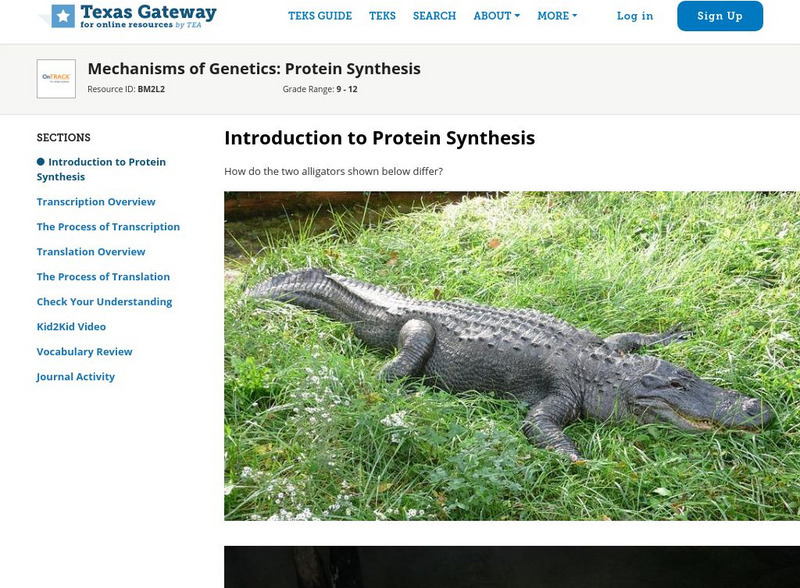Open the TEKS GUIDE menu item

tap(320, 16)
